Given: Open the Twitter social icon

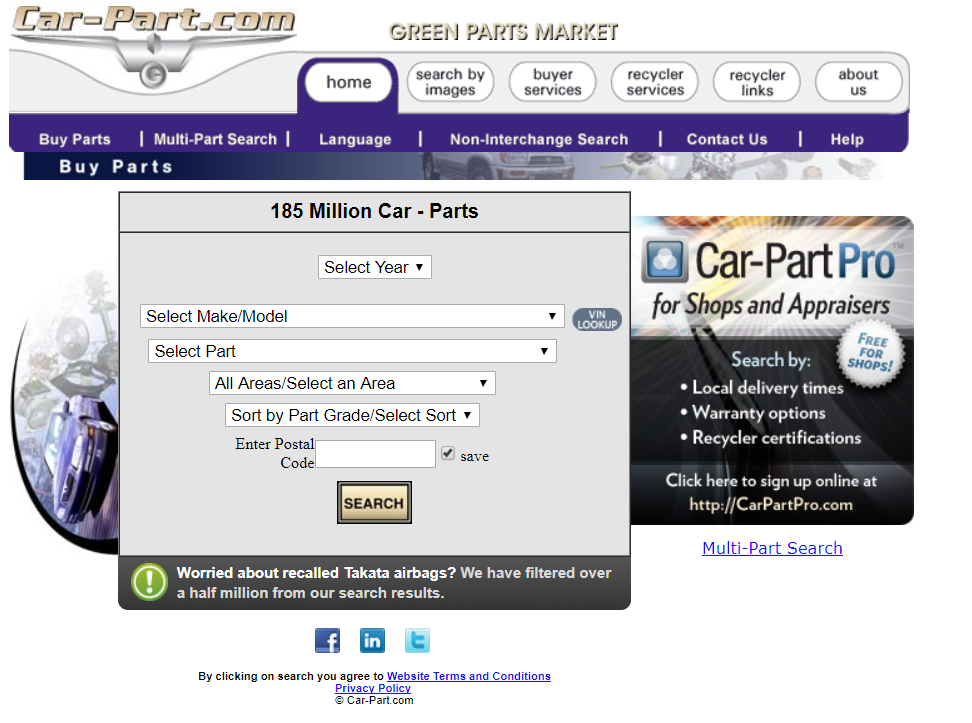Looking at the screenshot, I should 417,641.
